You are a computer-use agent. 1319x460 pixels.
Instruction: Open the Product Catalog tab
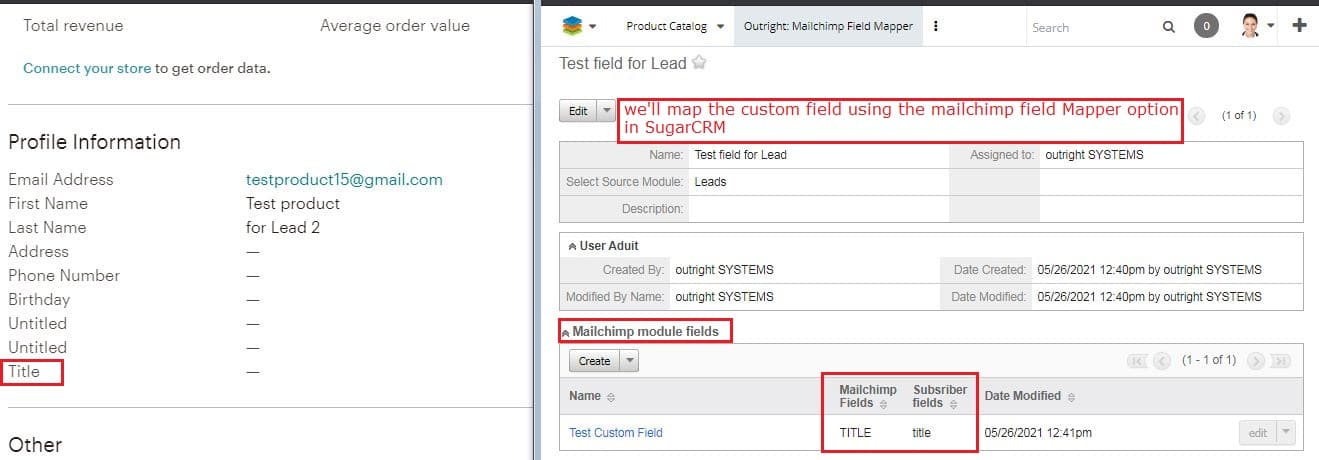(x=666, y=27)
